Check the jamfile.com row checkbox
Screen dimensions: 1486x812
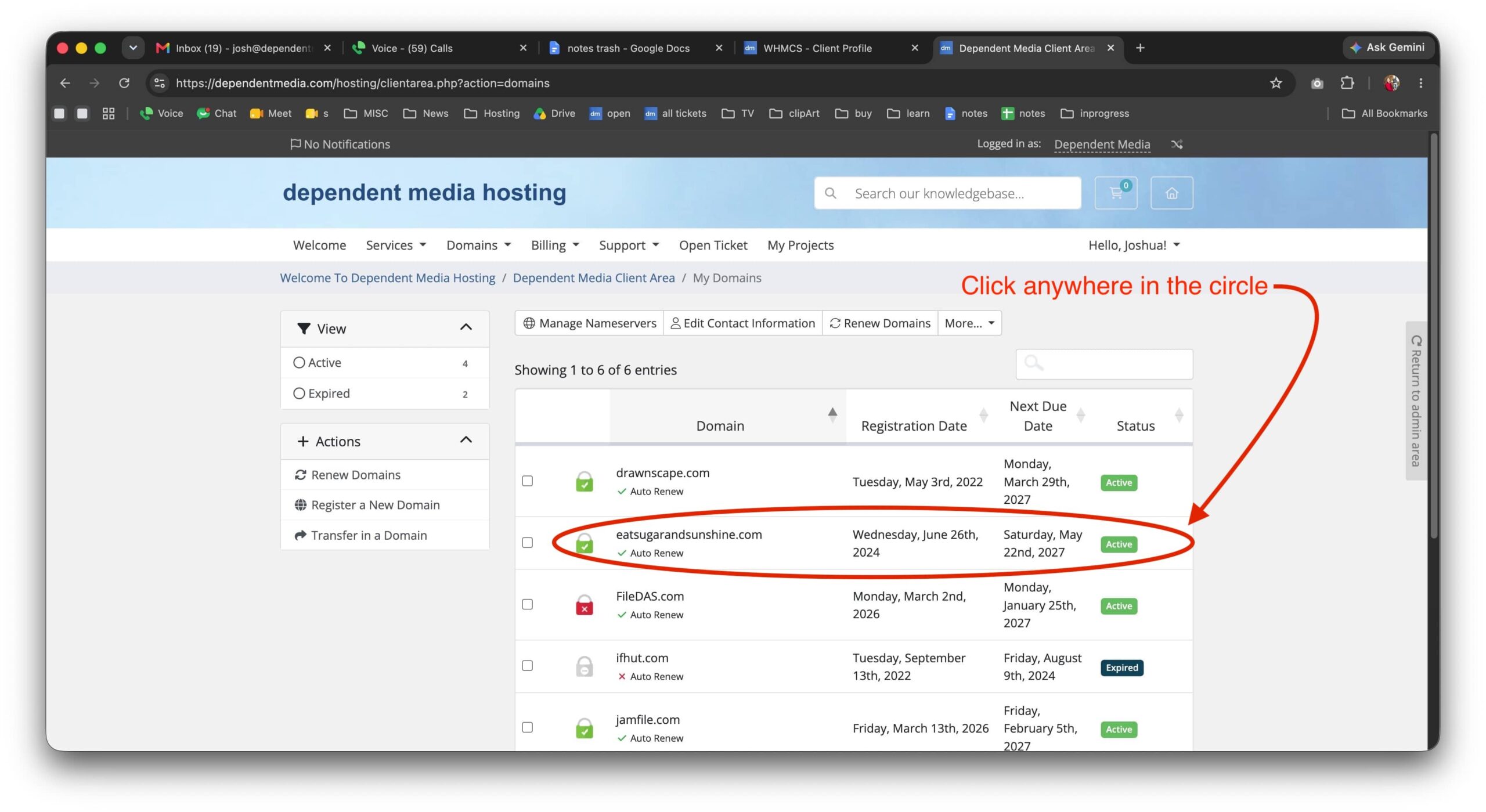(527, 727)
